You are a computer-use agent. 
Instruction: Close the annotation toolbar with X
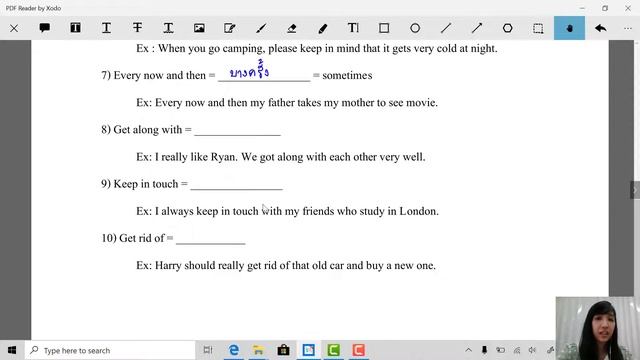[x=14, y=28]
